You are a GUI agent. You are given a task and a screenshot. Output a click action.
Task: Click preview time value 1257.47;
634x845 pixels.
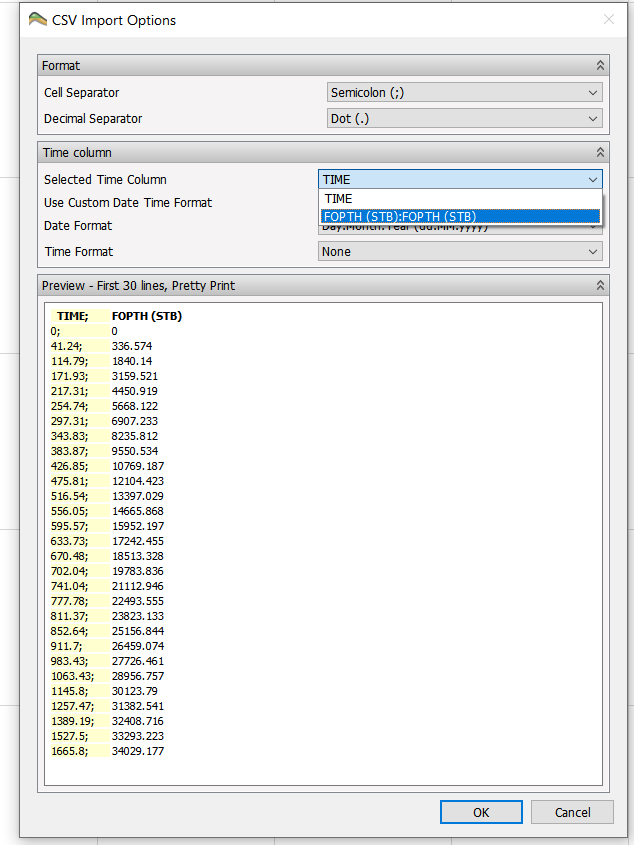point(72,706)
